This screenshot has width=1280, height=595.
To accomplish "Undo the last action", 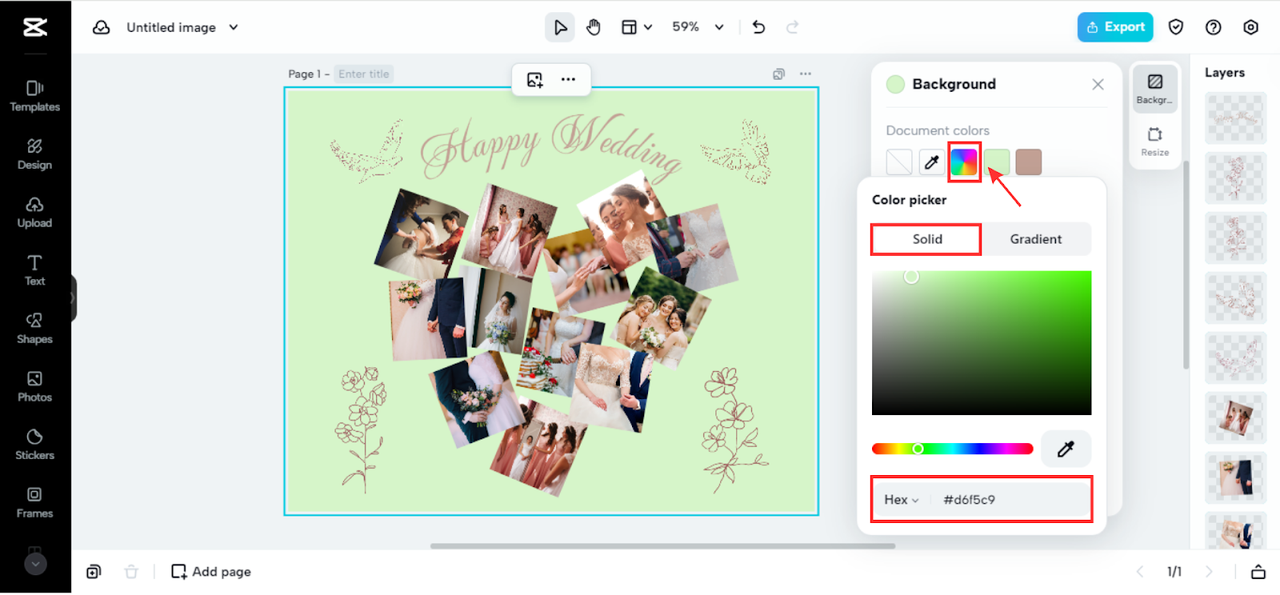I will [759, 27].
